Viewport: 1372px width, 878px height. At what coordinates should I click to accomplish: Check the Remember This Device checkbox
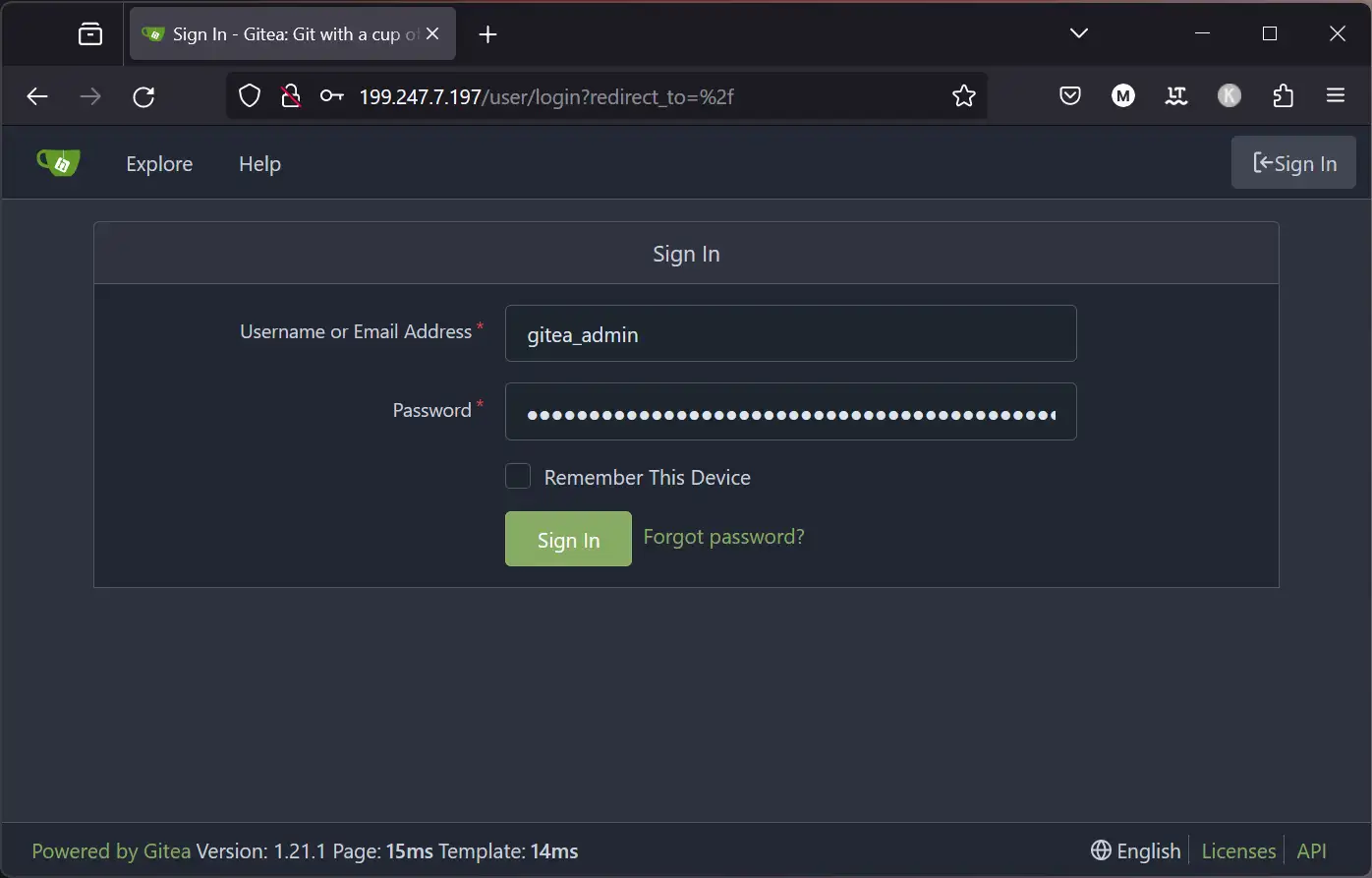coord(518,477)
